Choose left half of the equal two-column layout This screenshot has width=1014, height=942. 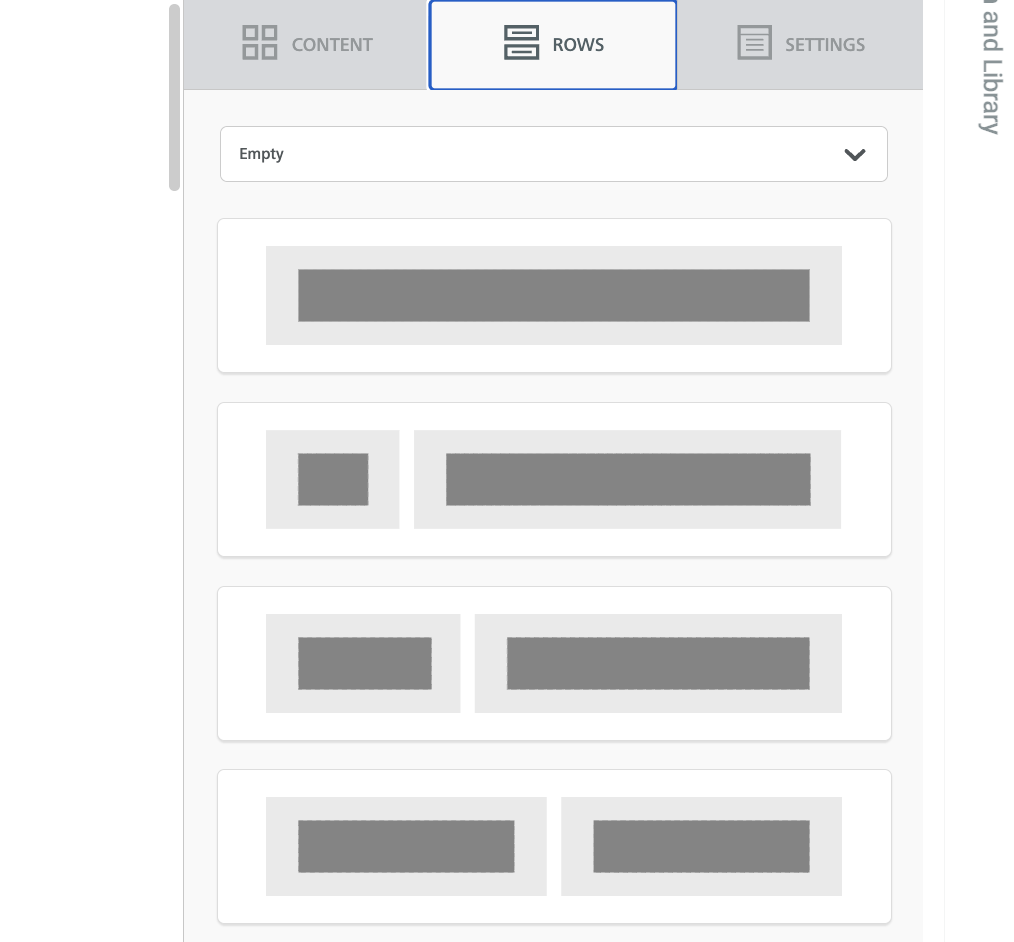pos(406,846)
